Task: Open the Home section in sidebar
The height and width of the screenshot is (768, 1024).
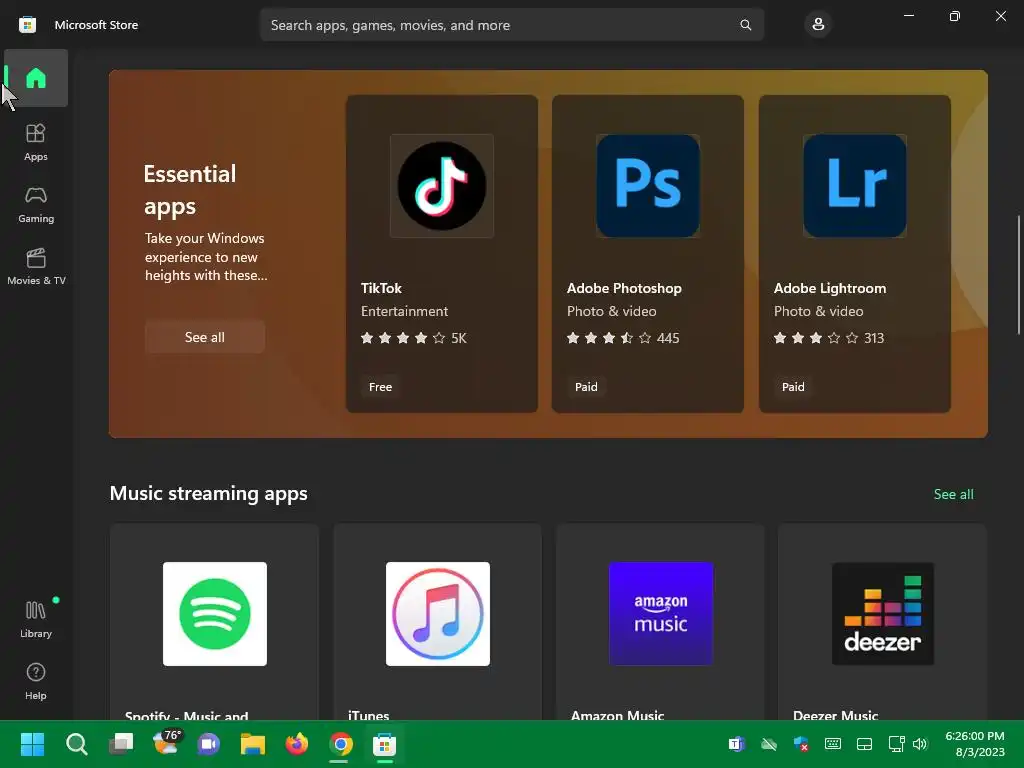Action: point(36,78)
